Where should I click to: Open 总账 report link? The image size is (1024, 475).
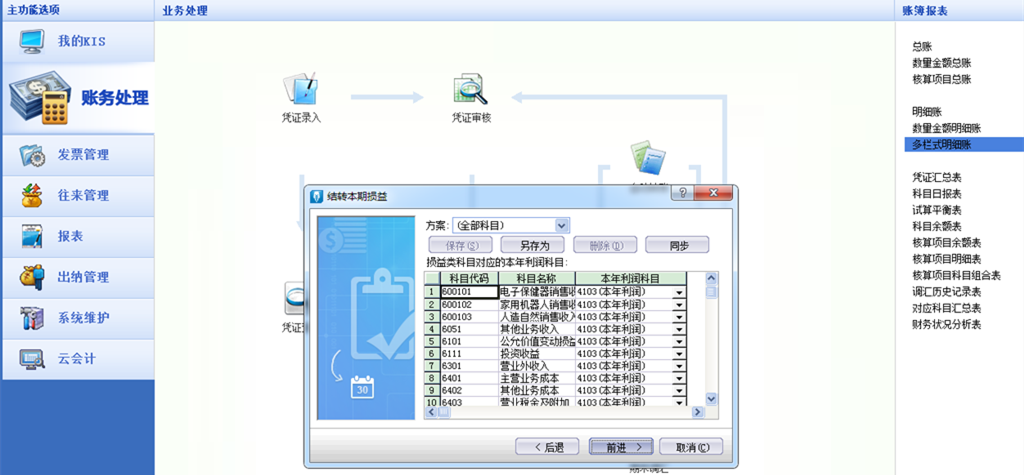coord(922,47)
